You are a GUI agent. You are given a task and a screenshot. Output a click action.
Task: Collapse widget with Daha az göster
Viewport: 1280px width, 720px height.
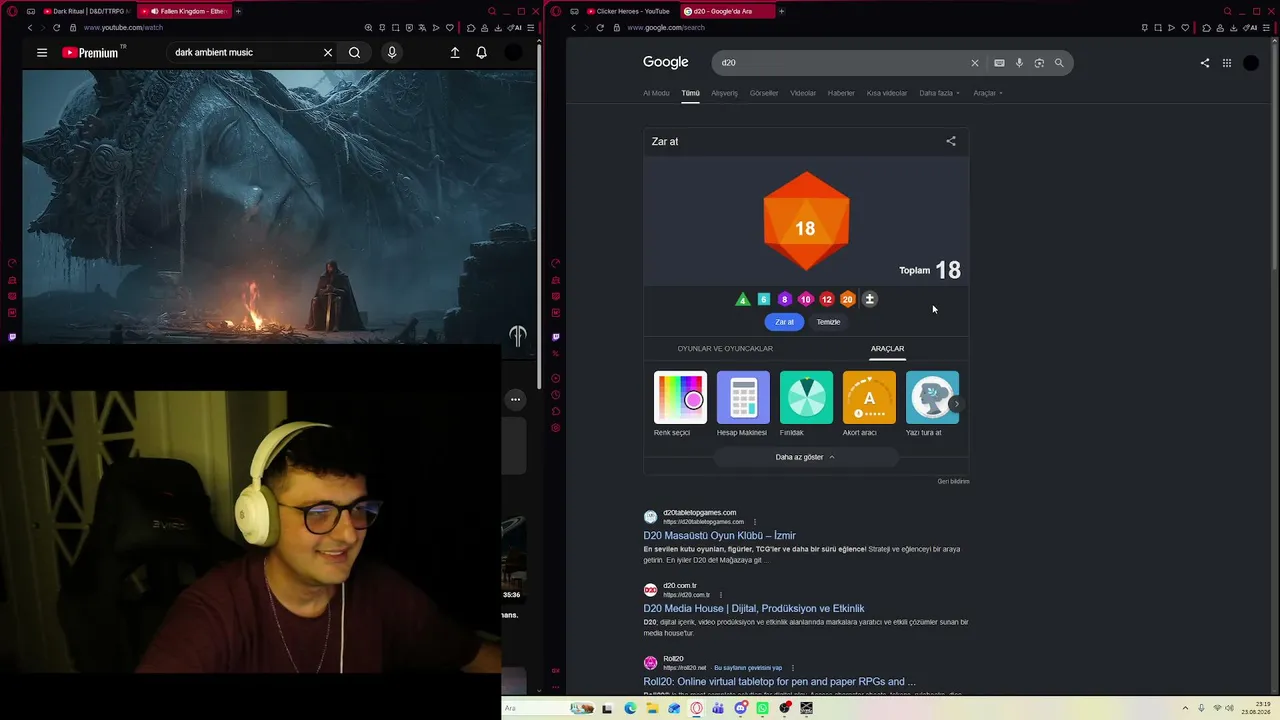tap(805, 457)
